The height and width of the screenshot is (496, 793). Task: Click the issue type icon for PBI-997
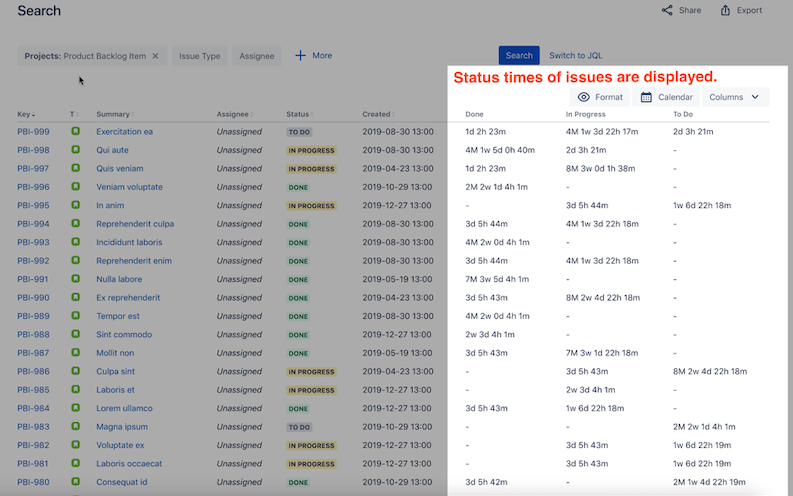[x=75, y=168]
